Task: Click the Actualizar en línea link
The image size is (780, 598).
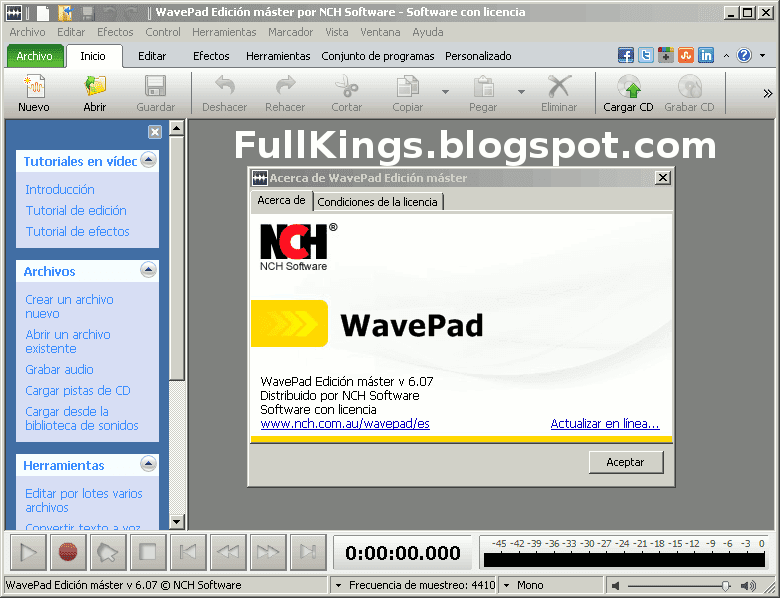Action: [x=605, y=424]
